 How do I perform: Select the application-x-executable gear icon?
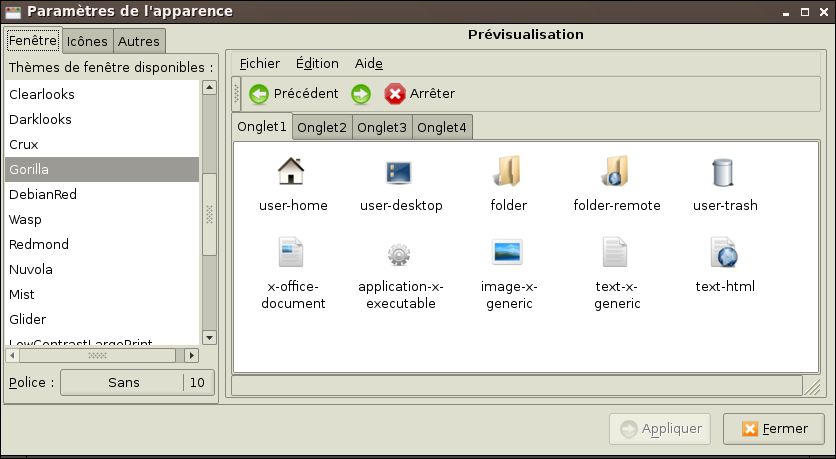(400, 253)
